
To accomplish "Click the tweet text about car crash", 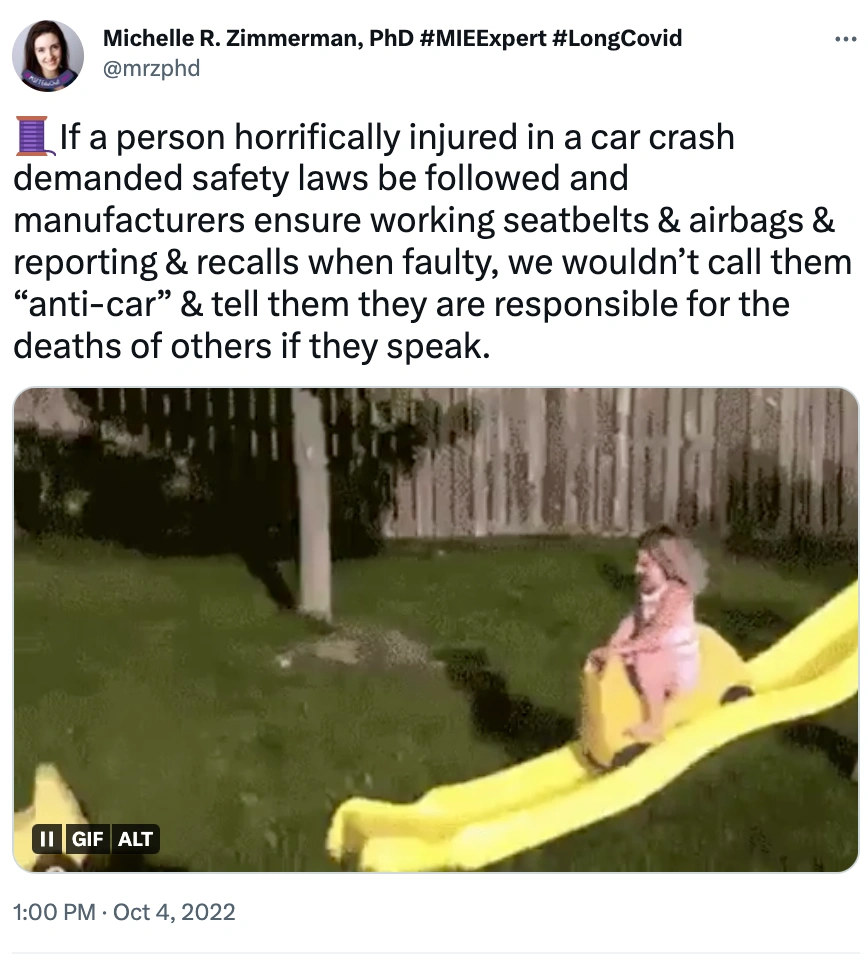I will [432, 241].
